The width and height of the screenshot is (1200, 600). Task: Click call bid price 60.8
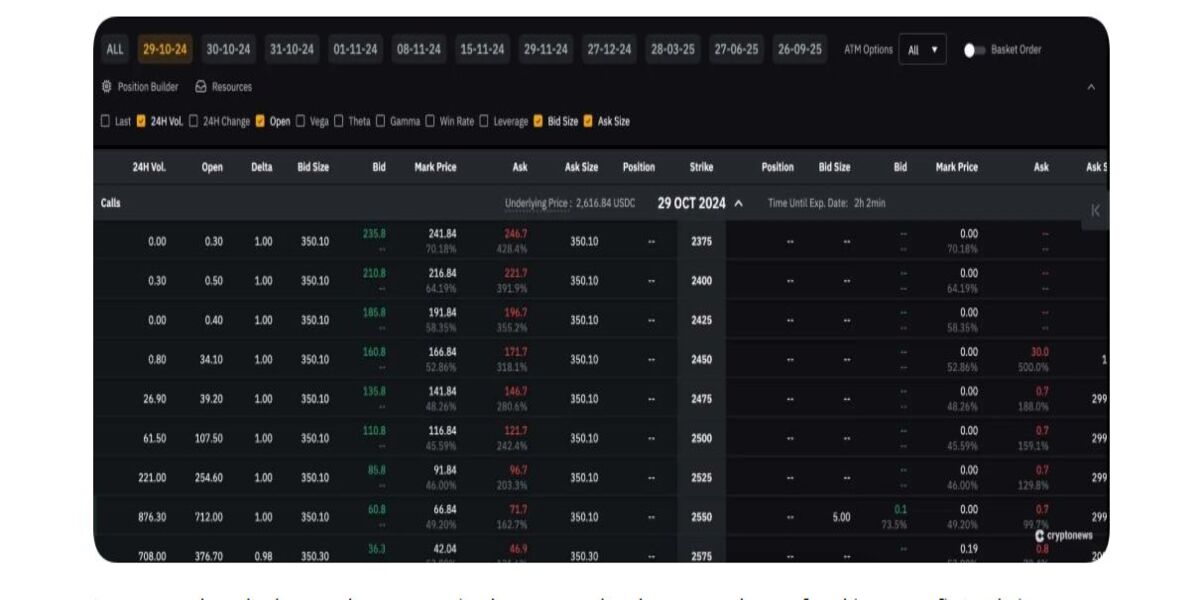point(377,509)
